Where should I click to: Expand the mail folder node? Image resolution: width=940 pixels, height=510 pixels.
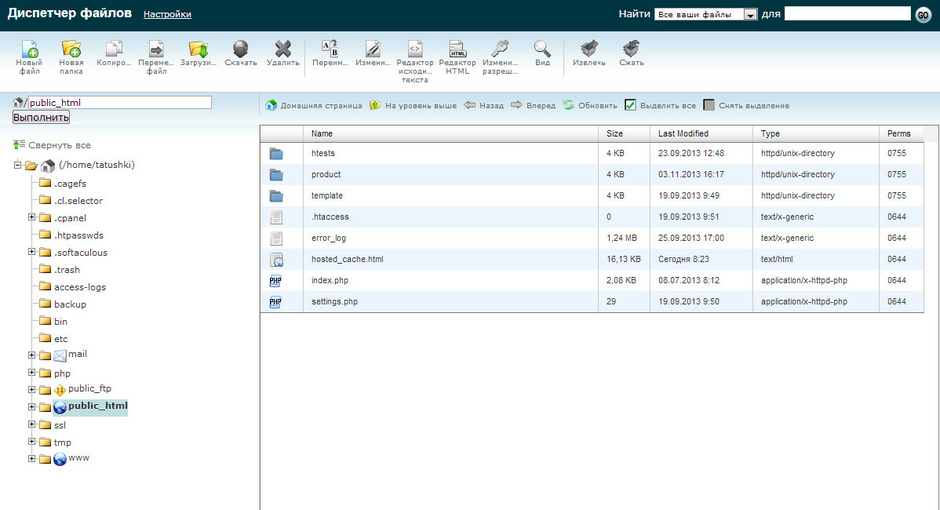(32, 355)
